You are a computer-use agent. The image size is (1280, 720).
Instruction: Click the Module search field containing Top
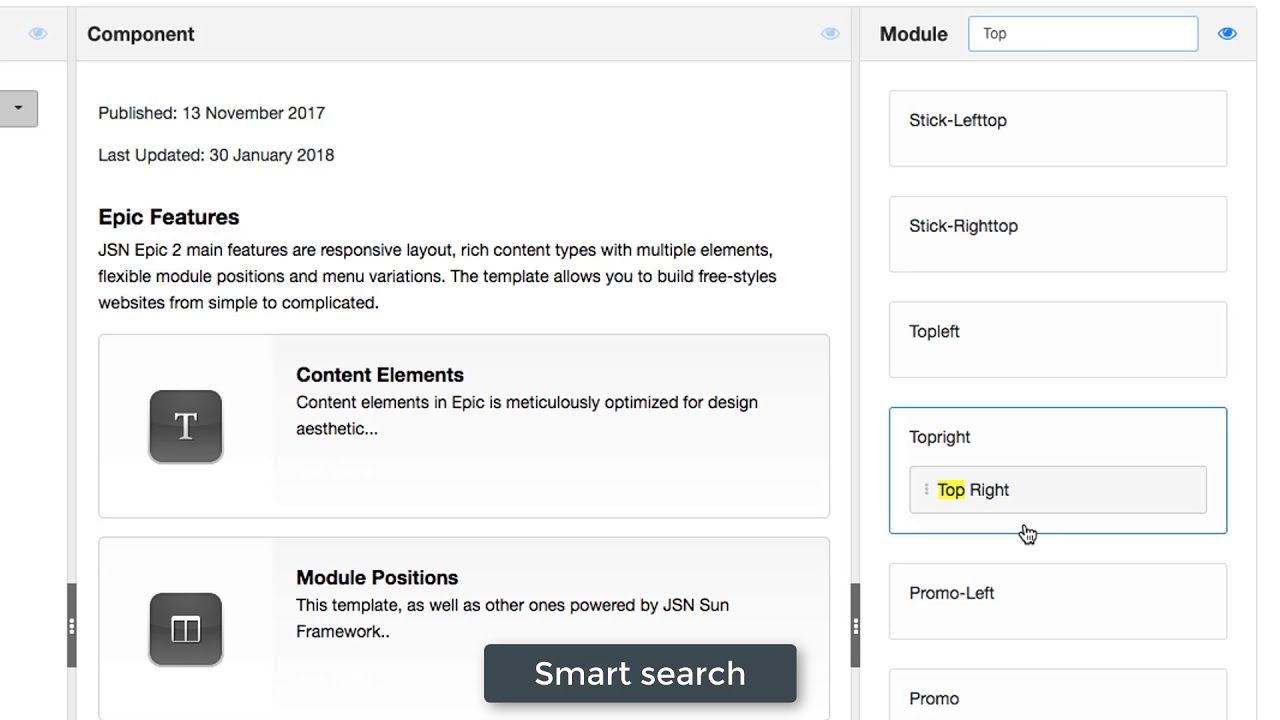[x=1083, y=34]
